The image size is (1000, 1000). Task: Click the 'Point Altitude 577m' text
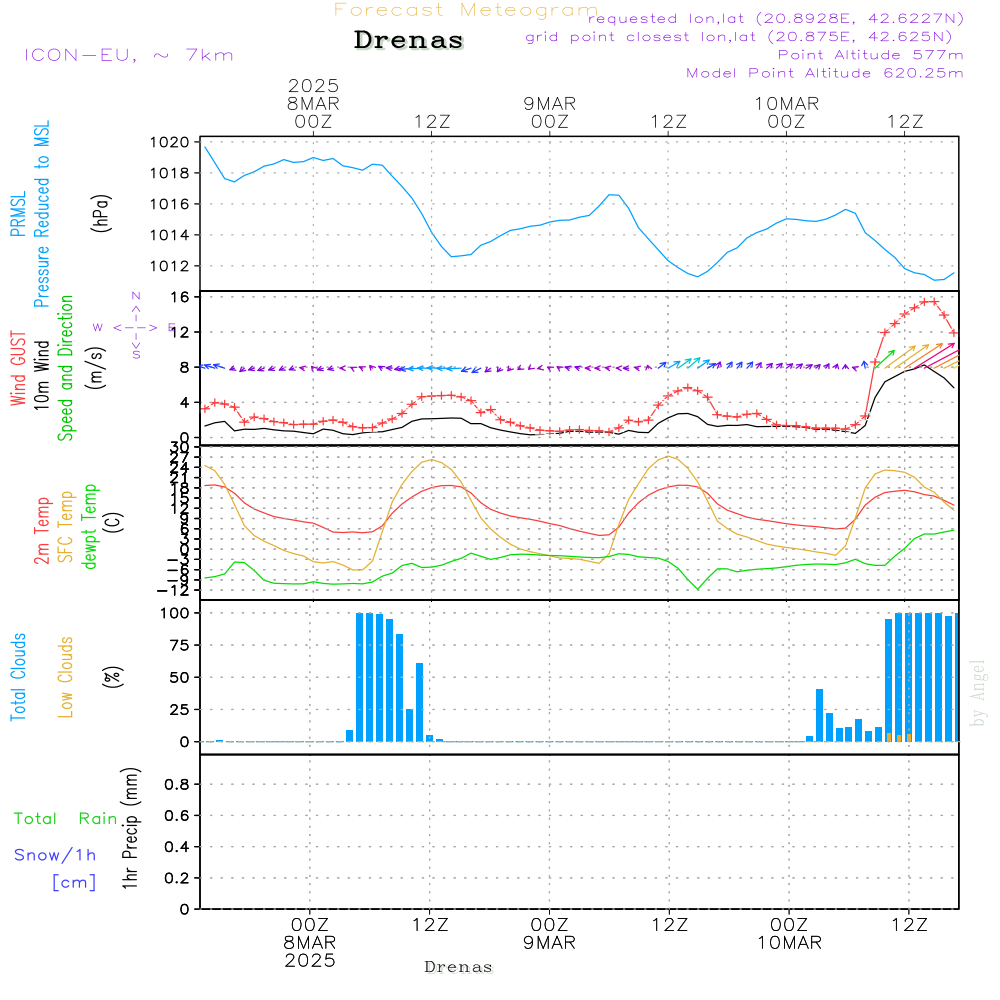click(871, 55)
